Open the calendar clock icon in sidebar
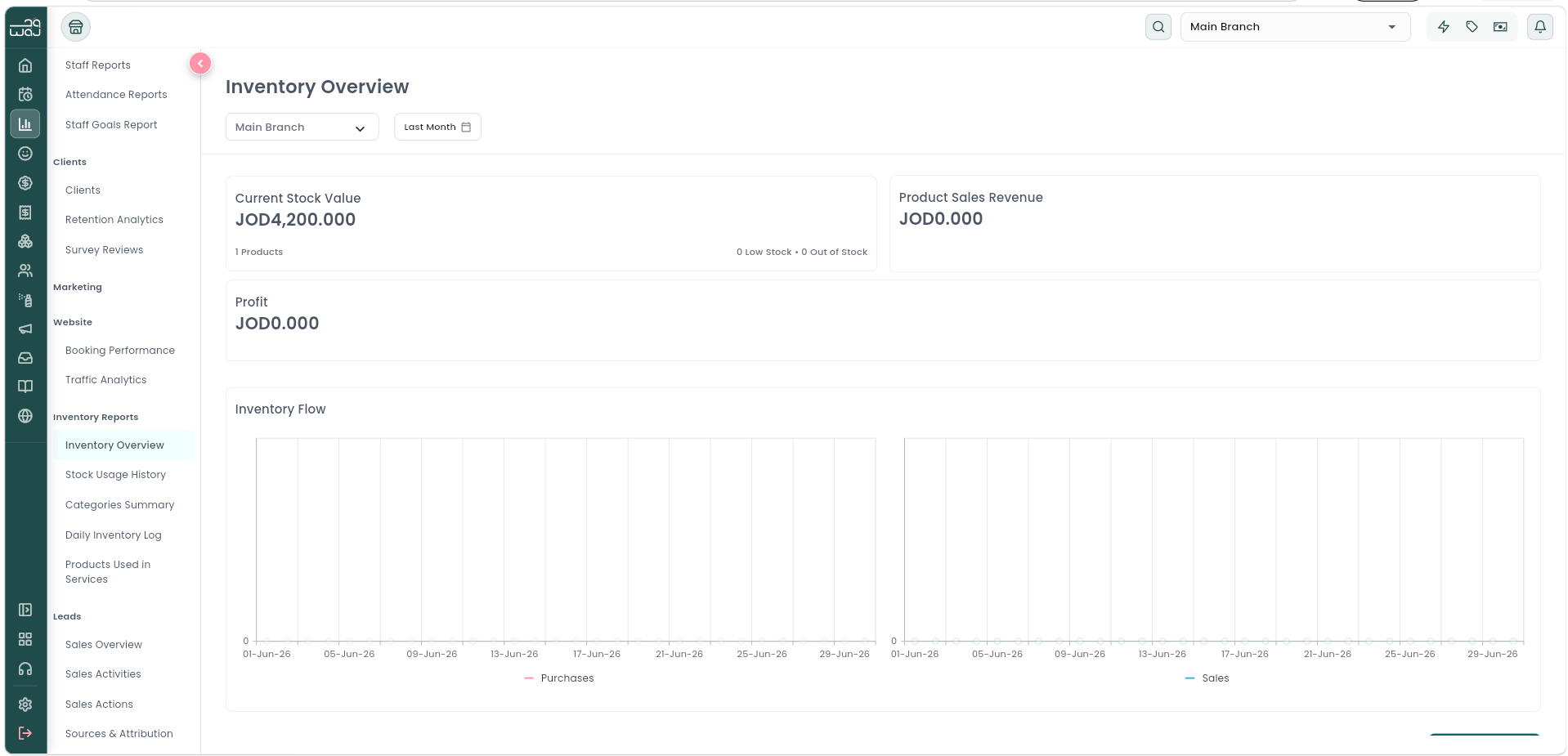 click(25, 95)
